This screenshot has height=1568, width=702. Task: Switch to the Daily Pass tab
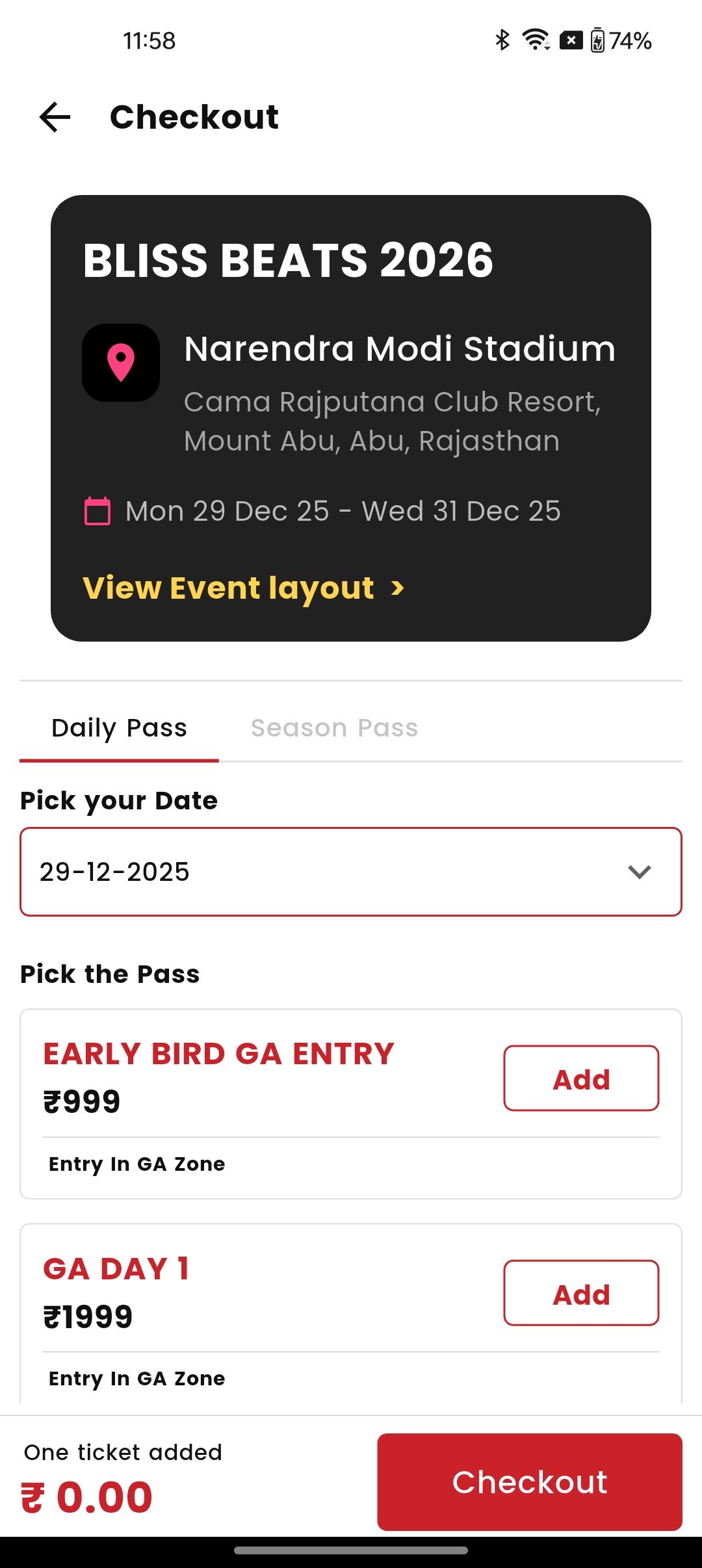(x=120, y=728)
